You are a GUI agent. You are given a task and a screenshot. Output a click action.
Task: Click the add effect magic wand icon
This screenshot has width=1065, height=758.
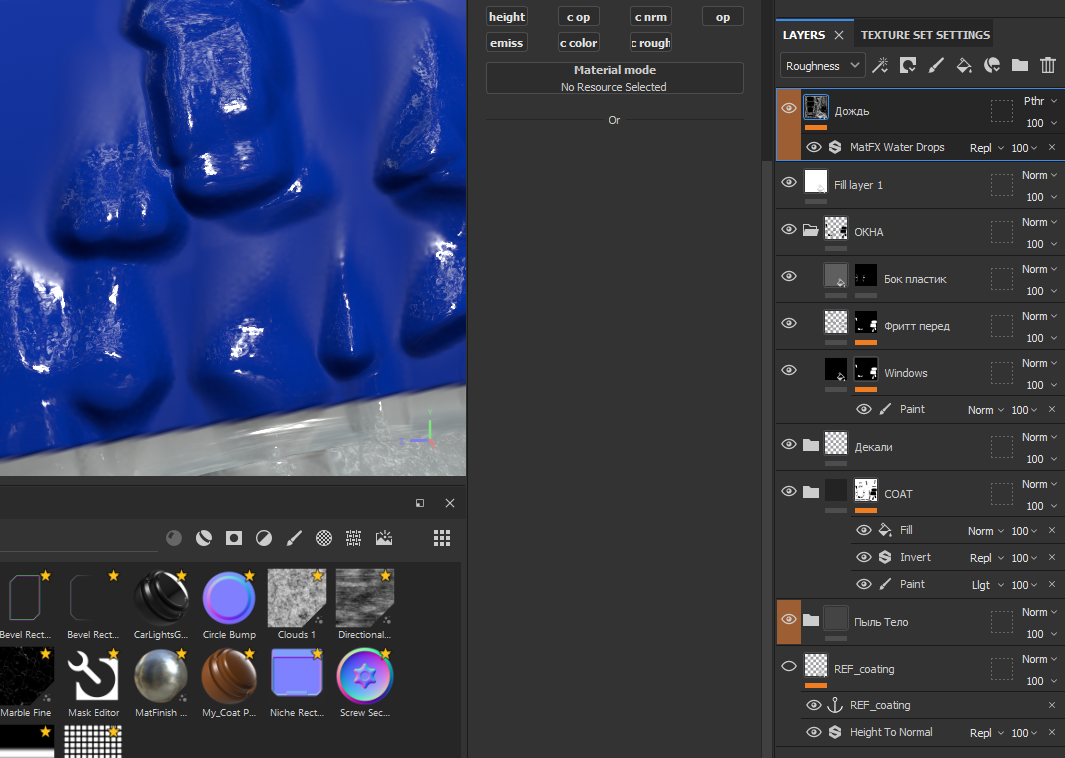(x=881, y=66)
